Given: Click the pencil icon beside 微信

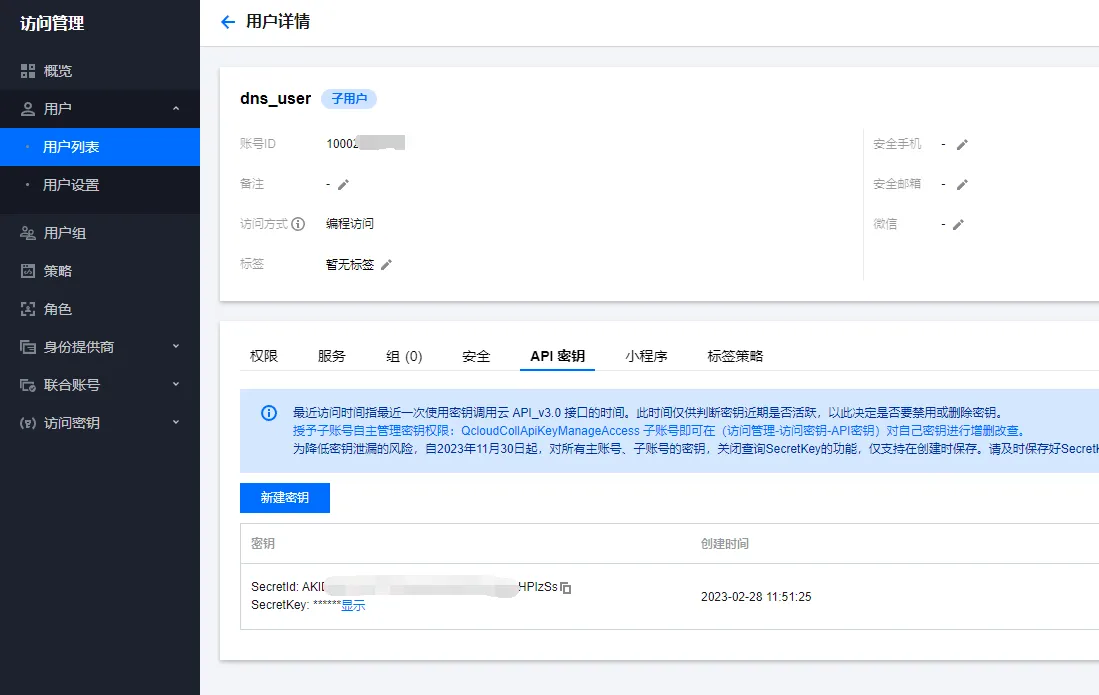Looking at the screenshot, I should coord(958,224).
